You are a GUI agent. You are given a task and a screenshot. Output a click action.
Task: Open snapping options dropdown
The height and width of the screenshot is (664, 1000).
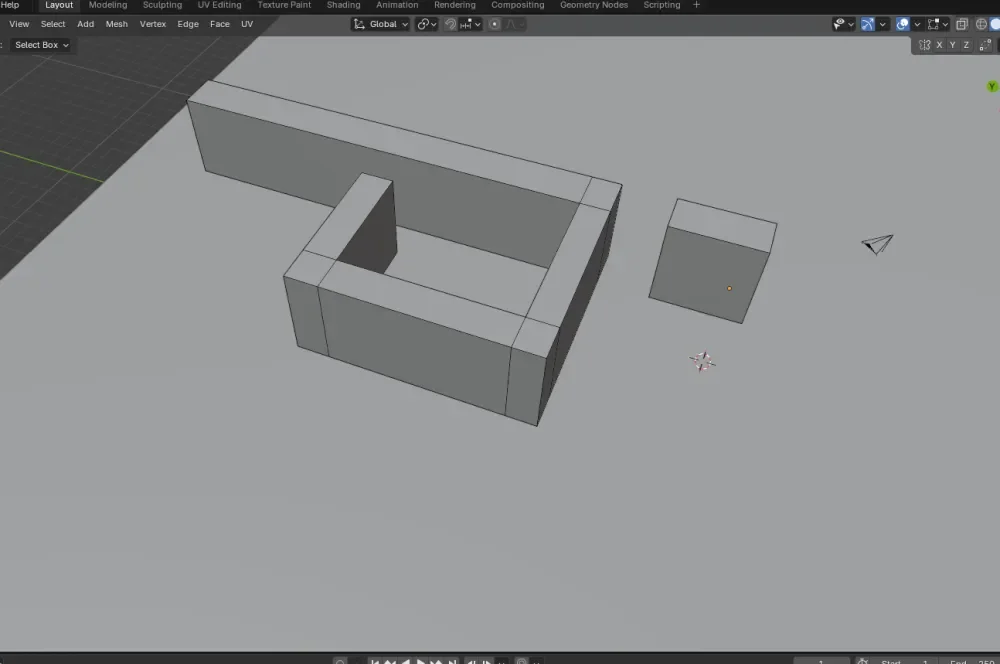coord(471,24)
